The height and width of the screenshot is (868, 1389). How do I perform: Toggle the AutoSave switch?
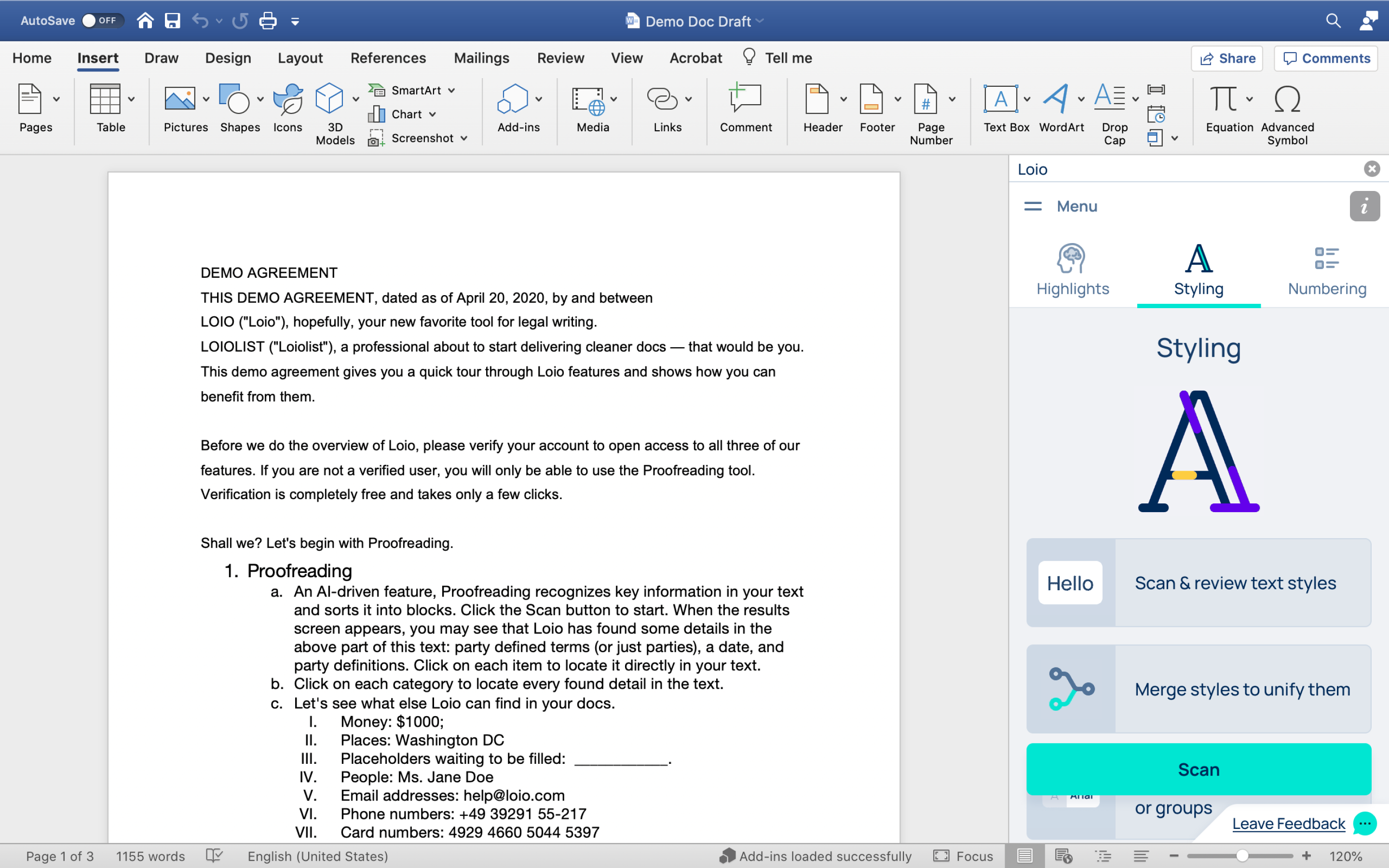coord(103,21)
